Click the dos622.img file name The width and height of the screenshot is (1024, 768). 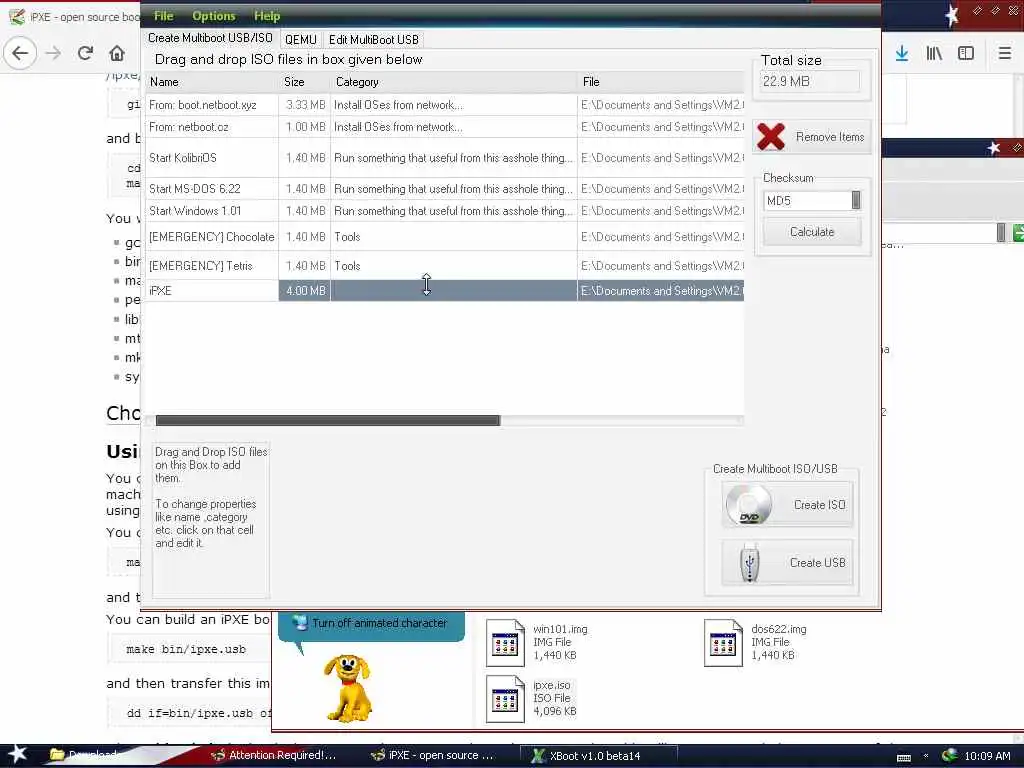tap(778, 629)
